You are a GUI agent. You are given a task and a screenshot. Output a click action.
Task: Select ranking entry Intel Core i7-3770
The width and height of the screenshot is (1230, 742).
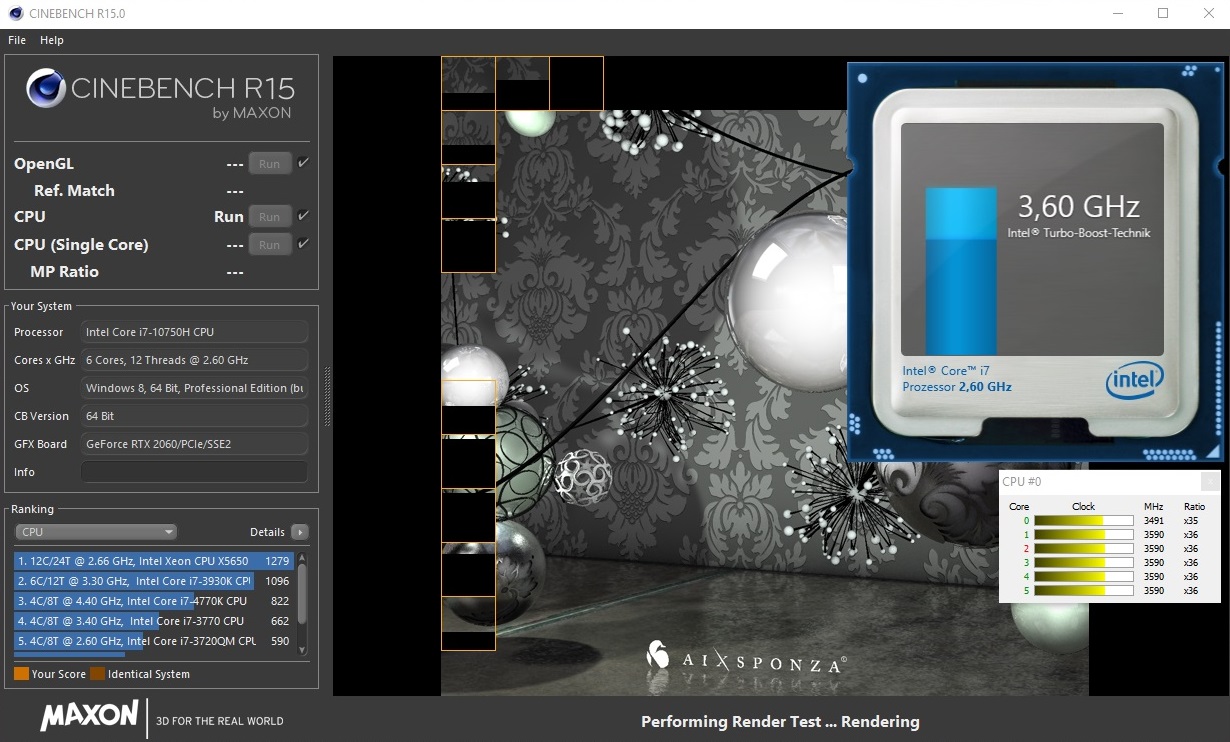point(153,621)
